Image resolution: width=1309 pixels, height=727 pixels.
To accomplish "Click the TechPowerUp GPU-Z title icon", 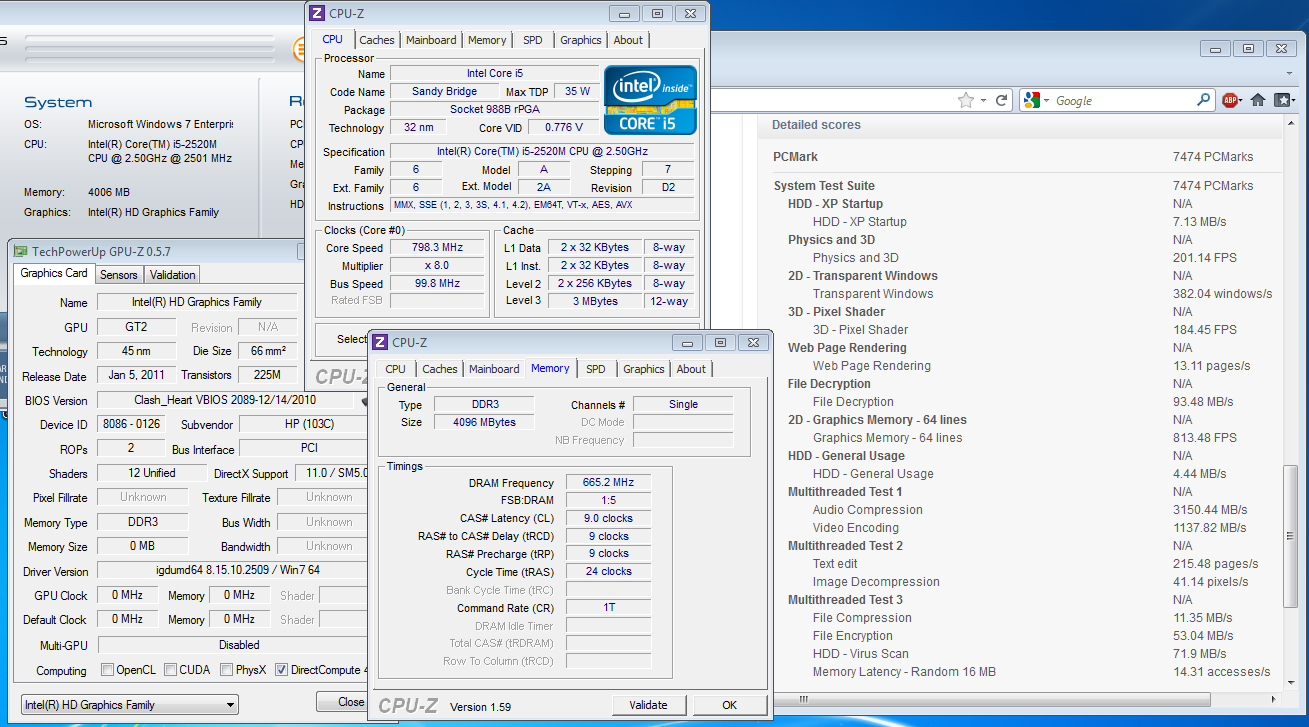I will [20, 251].
